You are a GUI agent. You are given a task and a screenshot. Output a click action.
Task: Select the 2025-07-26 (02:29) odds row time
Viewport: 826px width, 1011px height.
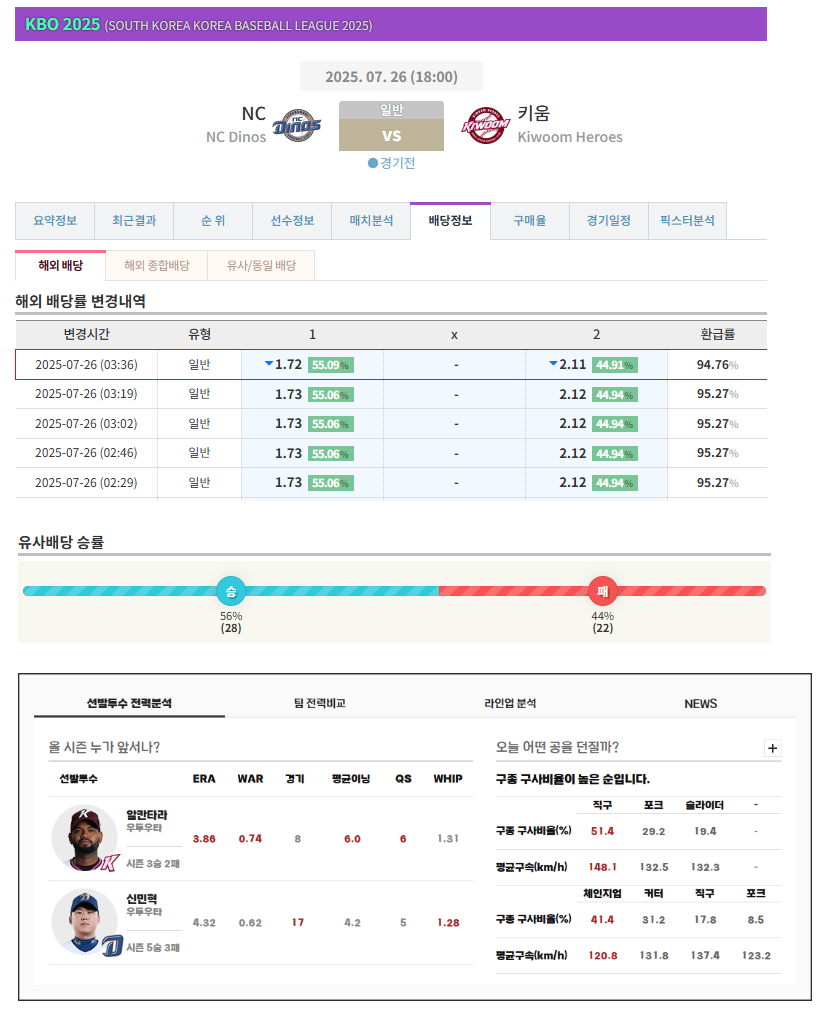tap(86, 482)
